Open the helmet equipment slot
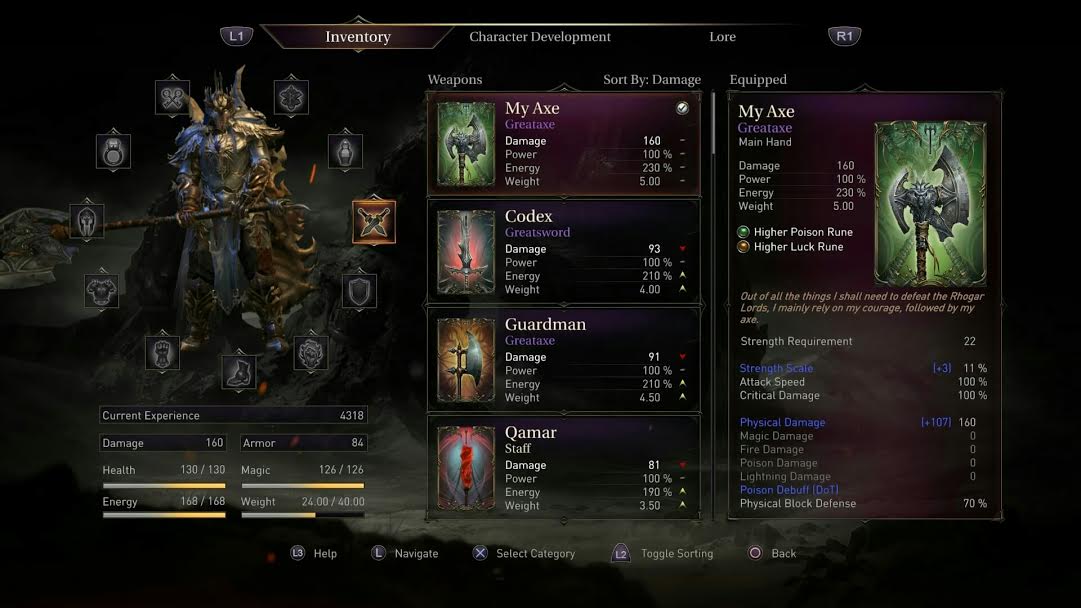Image resolution: width=1081 pixels, height=608 pixels. coord(87,221)
